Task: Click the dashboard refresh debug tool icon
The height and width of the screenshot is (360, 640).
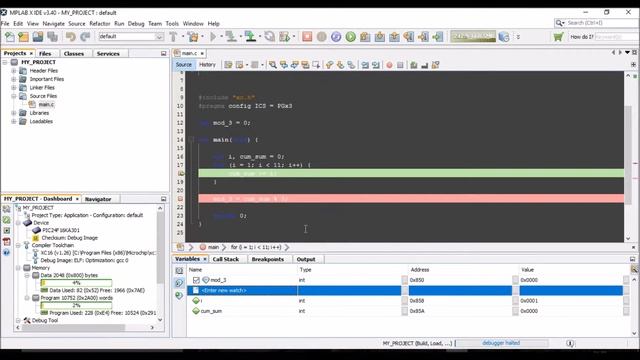Action: tap(7, 220)
